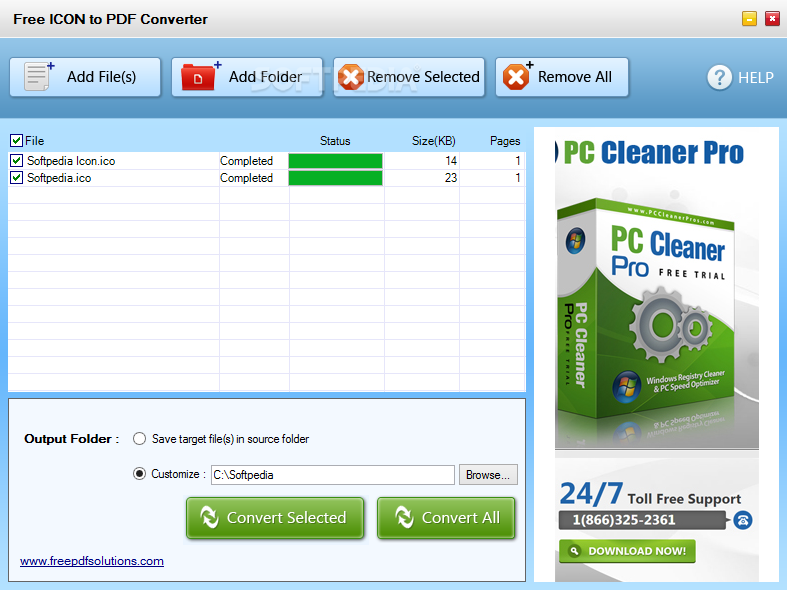787x590 pixels.
Task: Click Completed status of Softpedia.ico
Action: (x=246, y=178)
